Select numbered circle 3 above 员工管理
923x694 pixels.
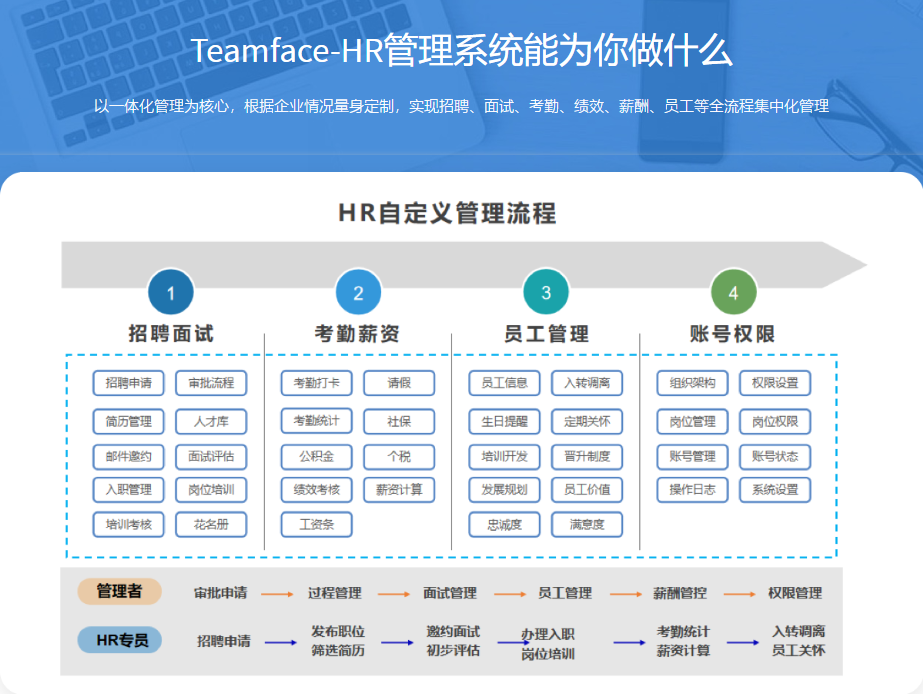point(545,292)
